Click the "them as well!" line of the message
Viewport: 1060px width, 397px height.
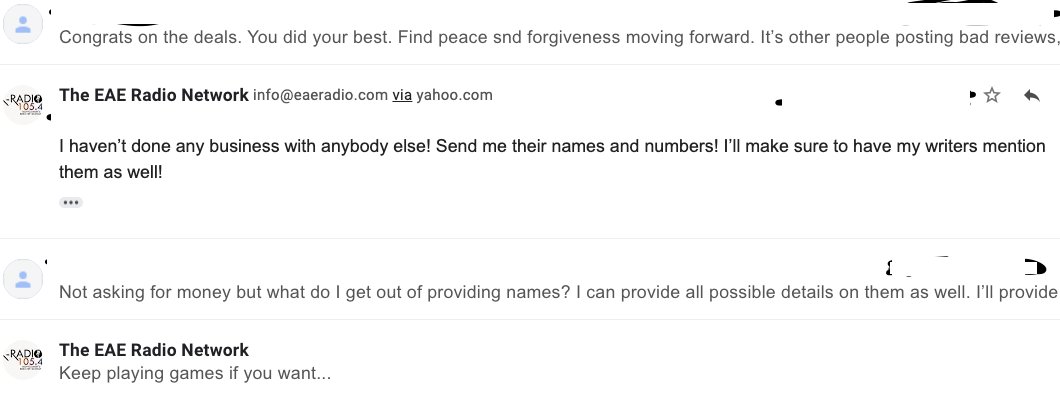(111, 172)
